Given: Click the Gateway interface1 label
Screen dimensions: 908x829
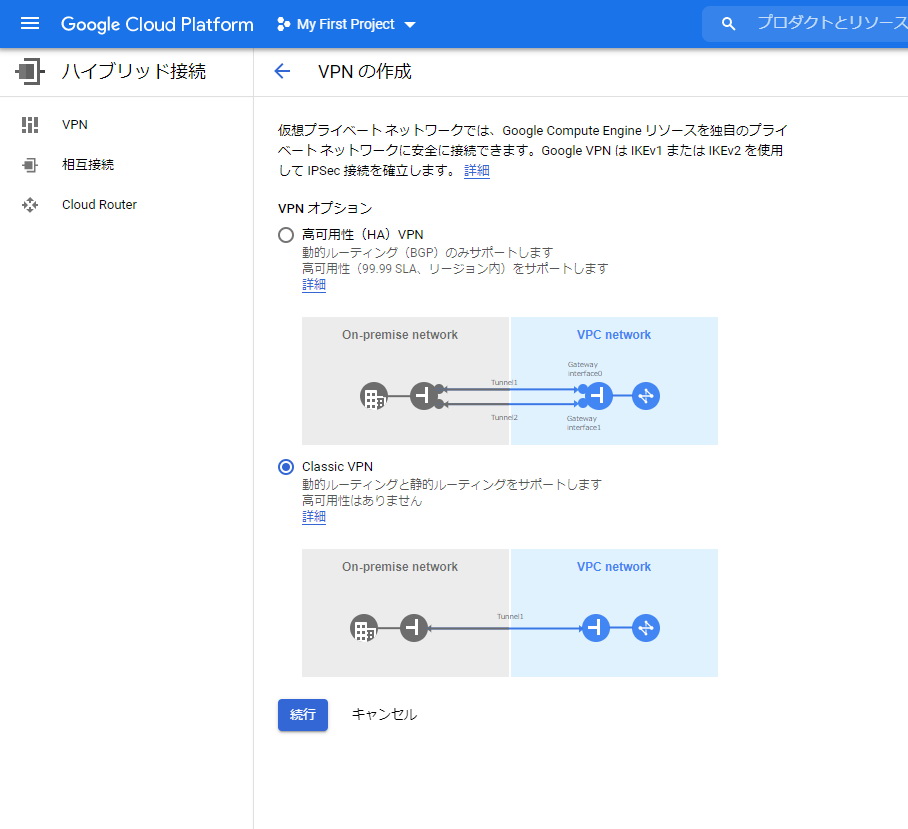Looking at the screenshot, I should (x=584, y=423).
